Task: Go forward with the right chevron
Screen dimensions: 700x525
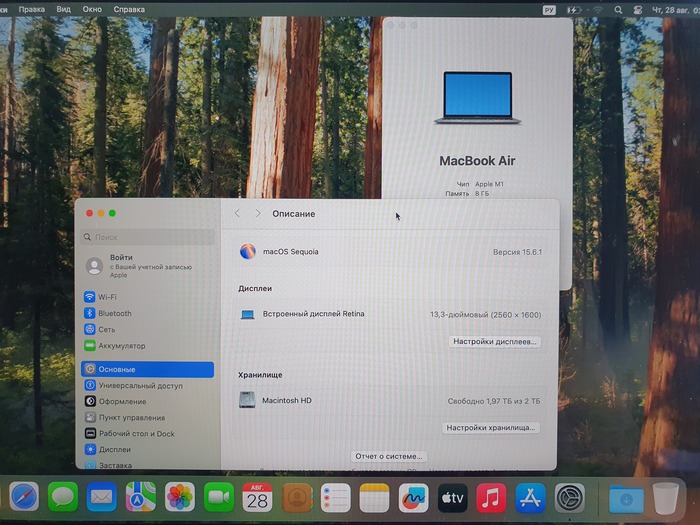Action: tap(258, 214)
